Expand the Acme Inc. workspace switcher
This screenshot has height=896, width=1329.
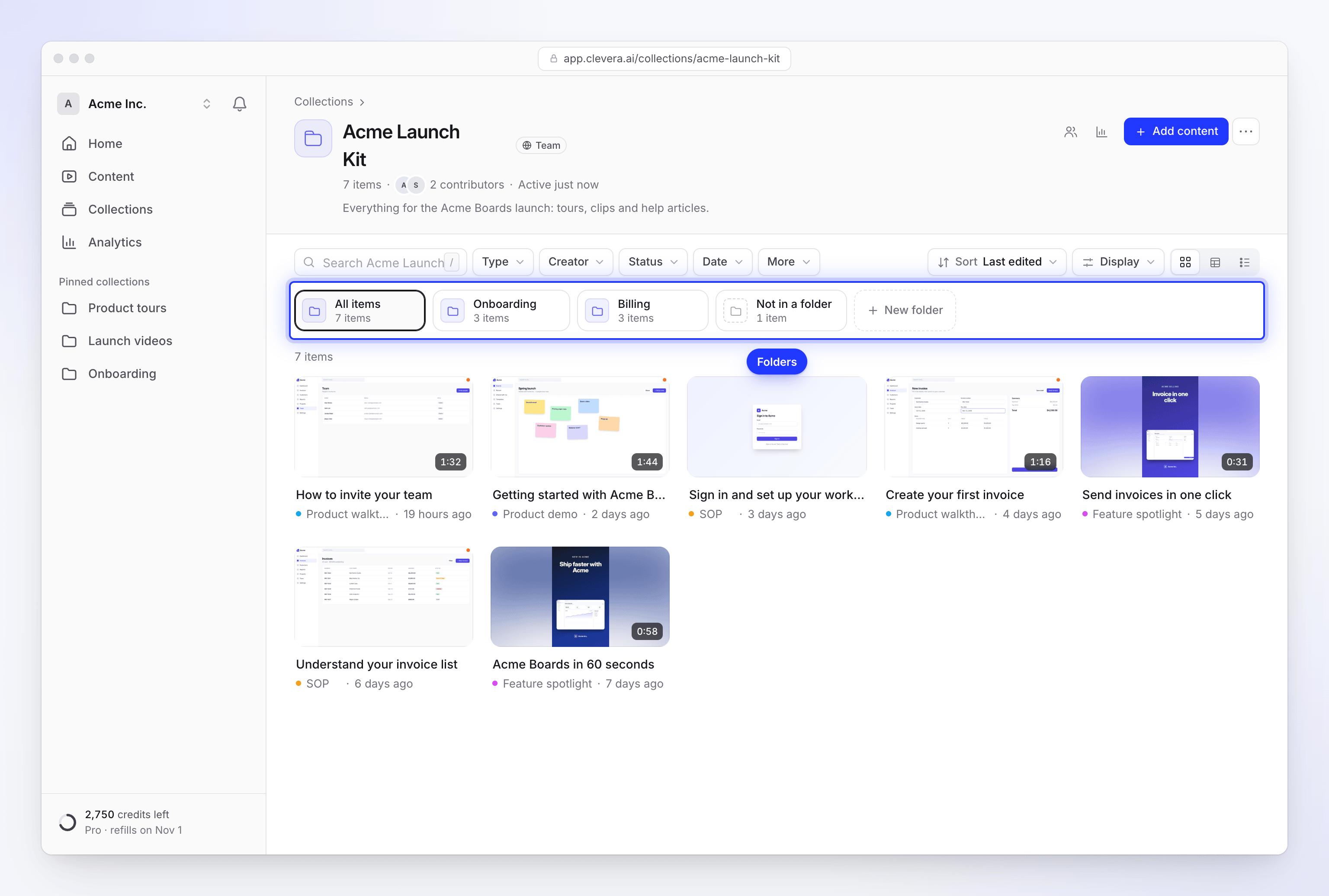[206, 103]
